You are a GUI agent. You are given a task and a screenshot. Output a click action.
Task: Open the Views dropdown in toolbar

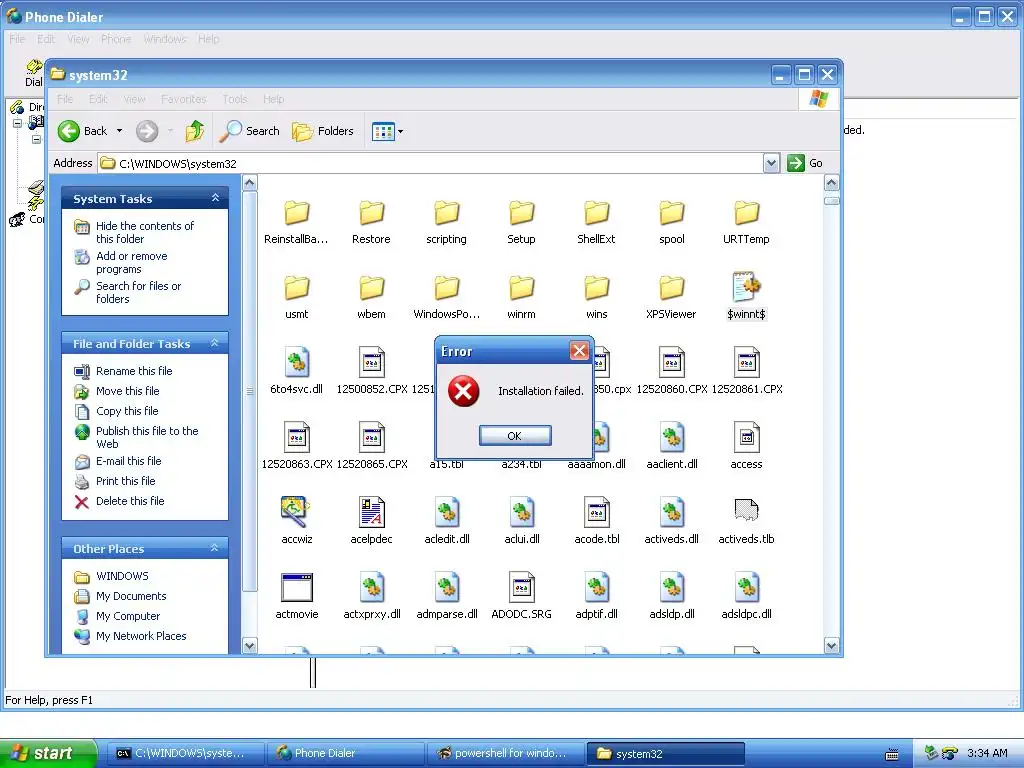tap(387, 131)
